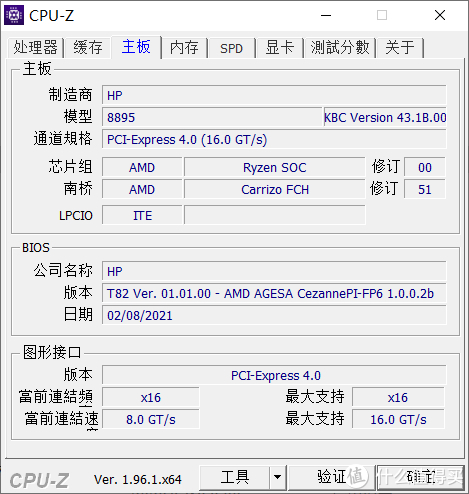The image size is (469, 494).
Task: Click the LPCIO vendor ITE
Action: [x=142, y=215]
